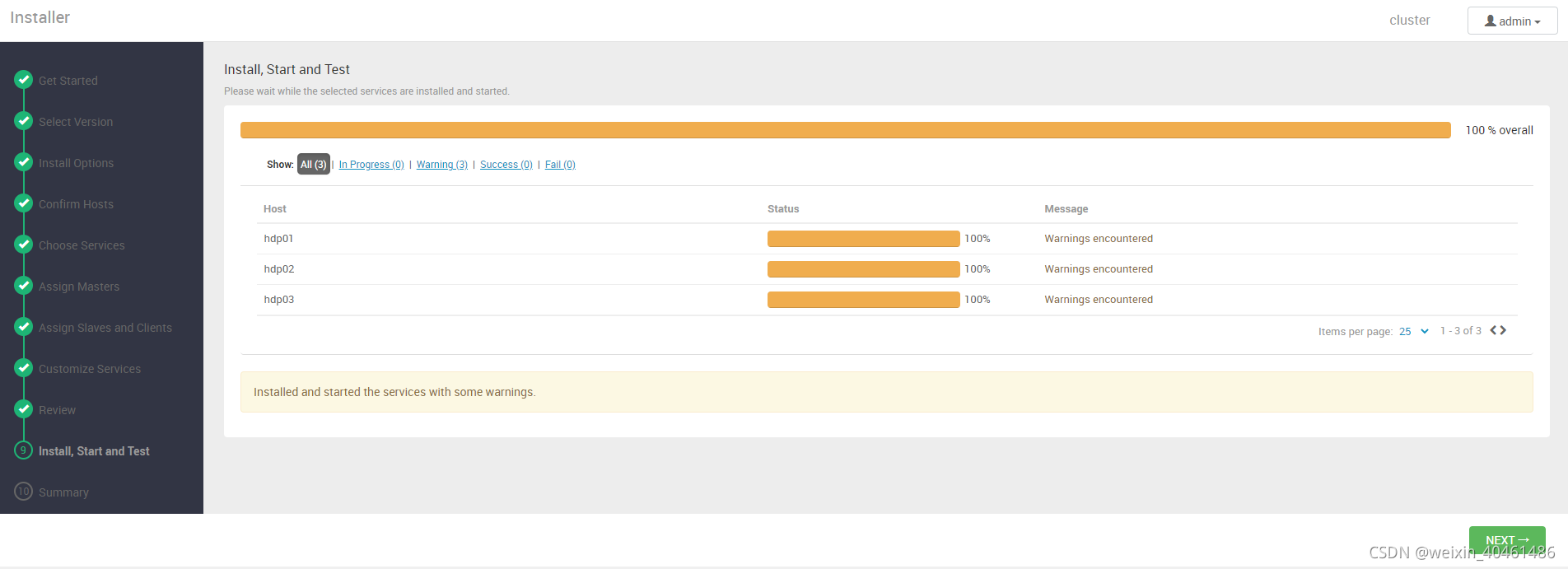Open the admin user dropdown
Viewport: 1568px width, 569px height.
[x=1512, y=21]
